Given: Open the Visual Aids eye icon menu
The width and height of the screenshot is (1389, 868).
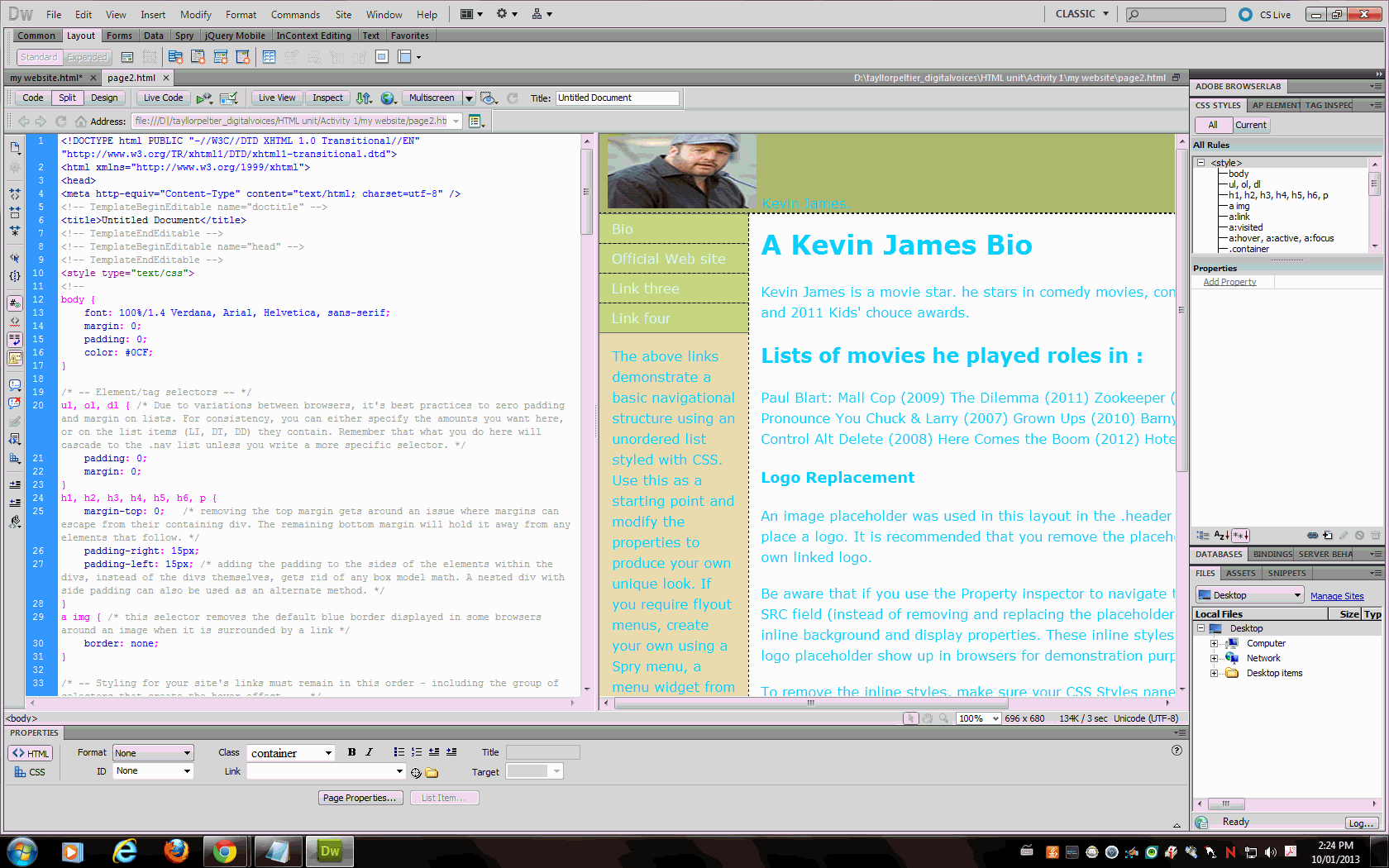Looking at the screenshot, I should (x=489, y=98).
